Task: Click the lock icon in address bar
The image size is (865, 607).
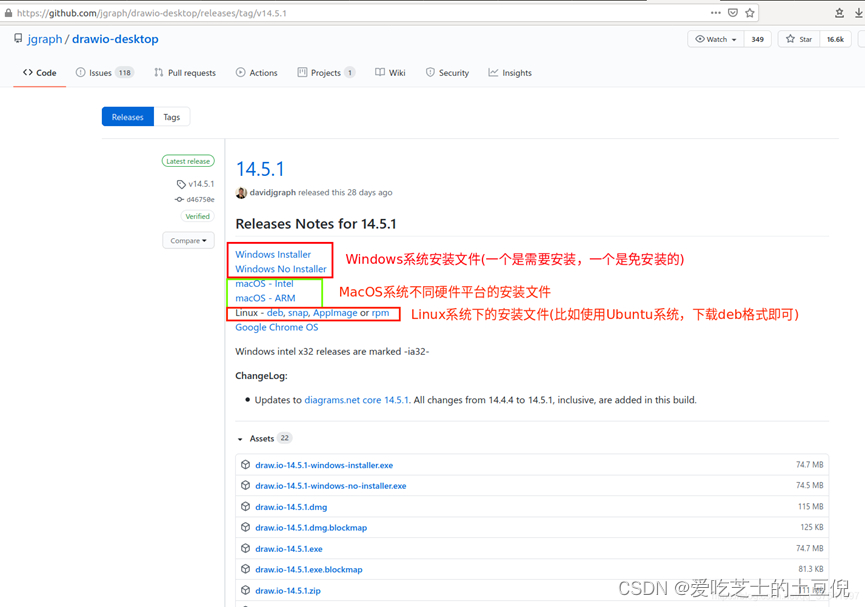Action: 8,13
